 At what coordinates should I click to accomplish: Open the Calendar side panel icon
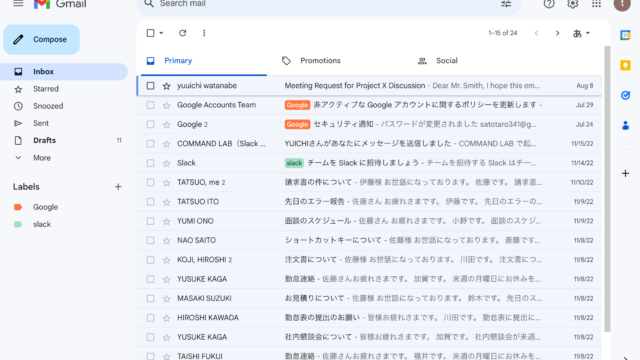[x=625, y=35]
